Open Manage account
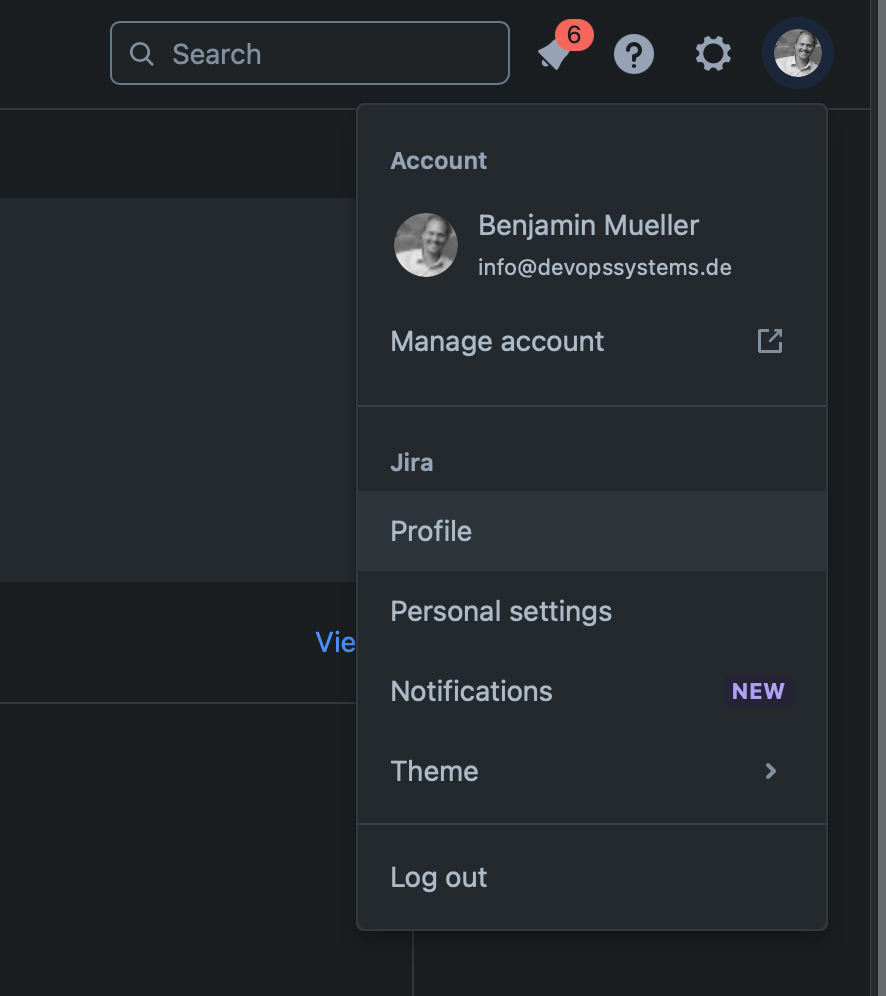 tap(497, 341)
